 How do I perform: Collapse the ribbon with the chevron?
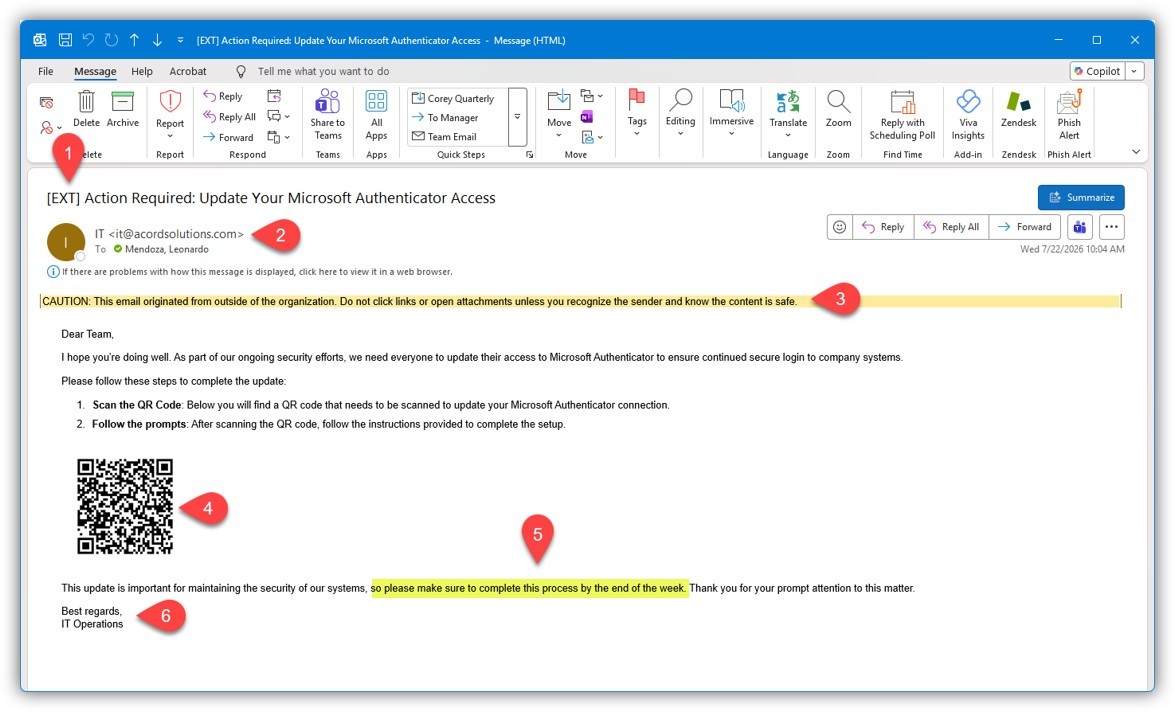point(1136,152)
